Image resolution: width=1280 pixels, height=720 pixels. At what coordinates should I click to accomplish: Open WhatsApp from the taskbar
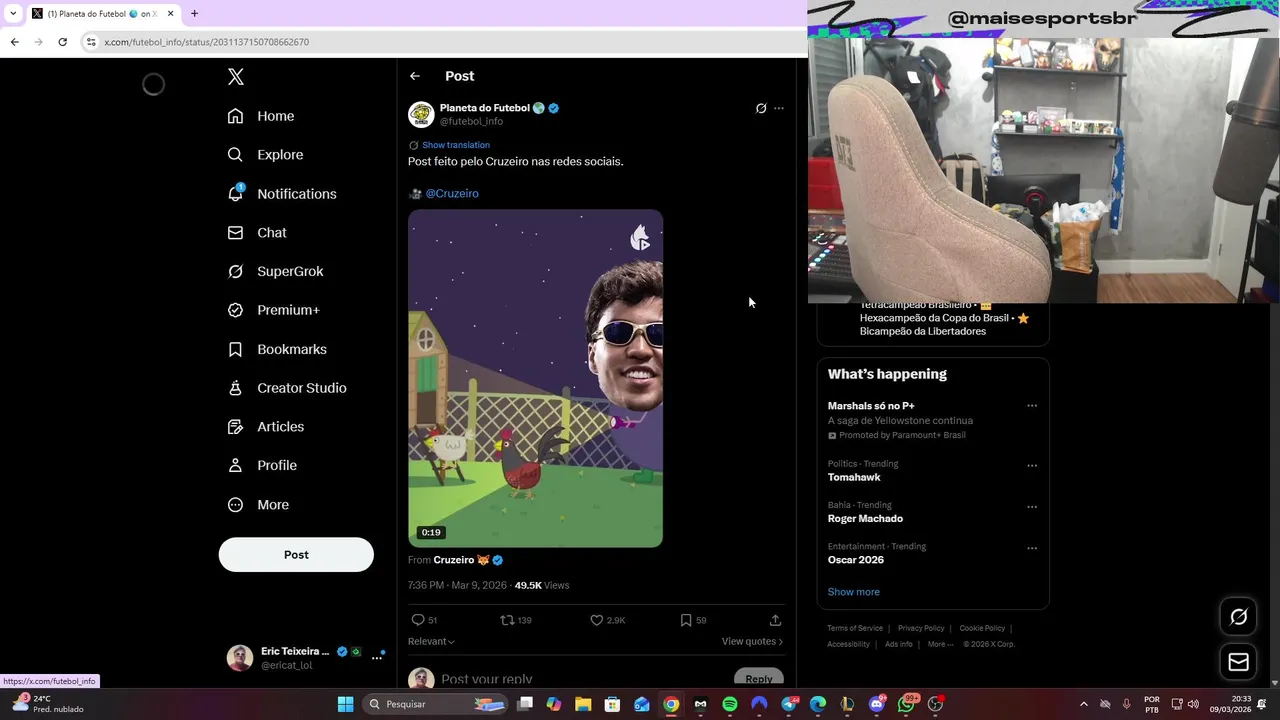tap(906, 704)
